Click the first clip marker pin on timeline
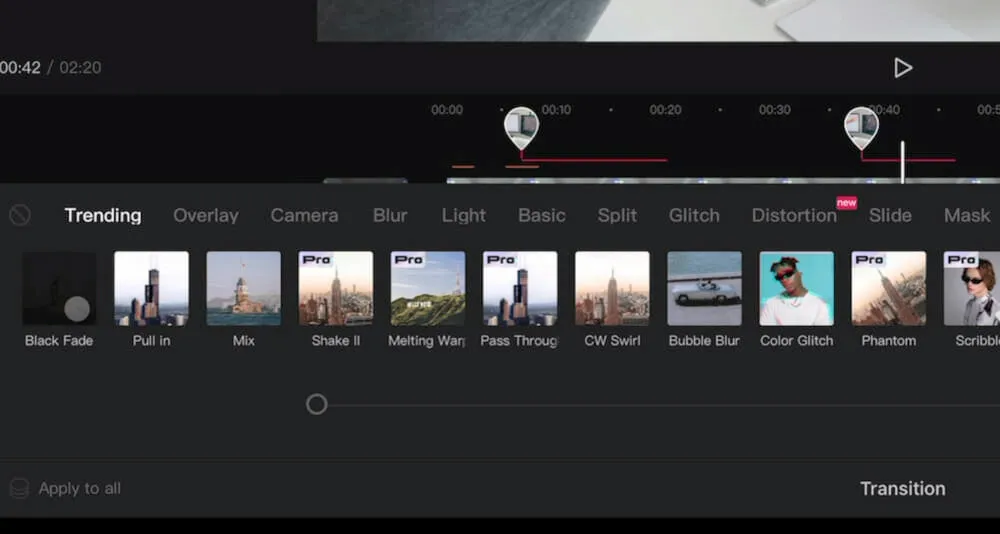The width and height of the screenshot is (1000, 534). coord(520,127)
